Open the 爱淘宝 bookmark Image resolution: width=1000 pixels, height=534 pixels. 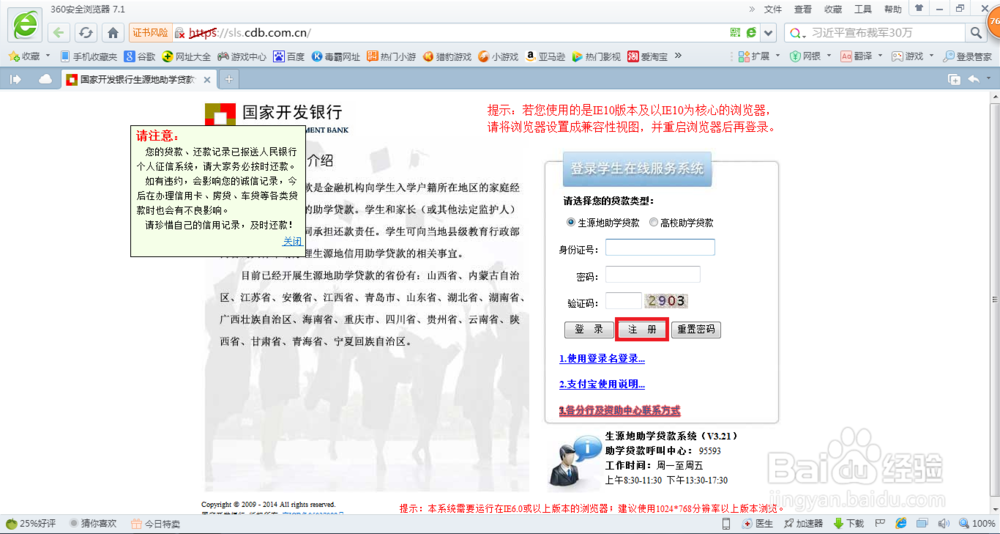tap(647, 56)
